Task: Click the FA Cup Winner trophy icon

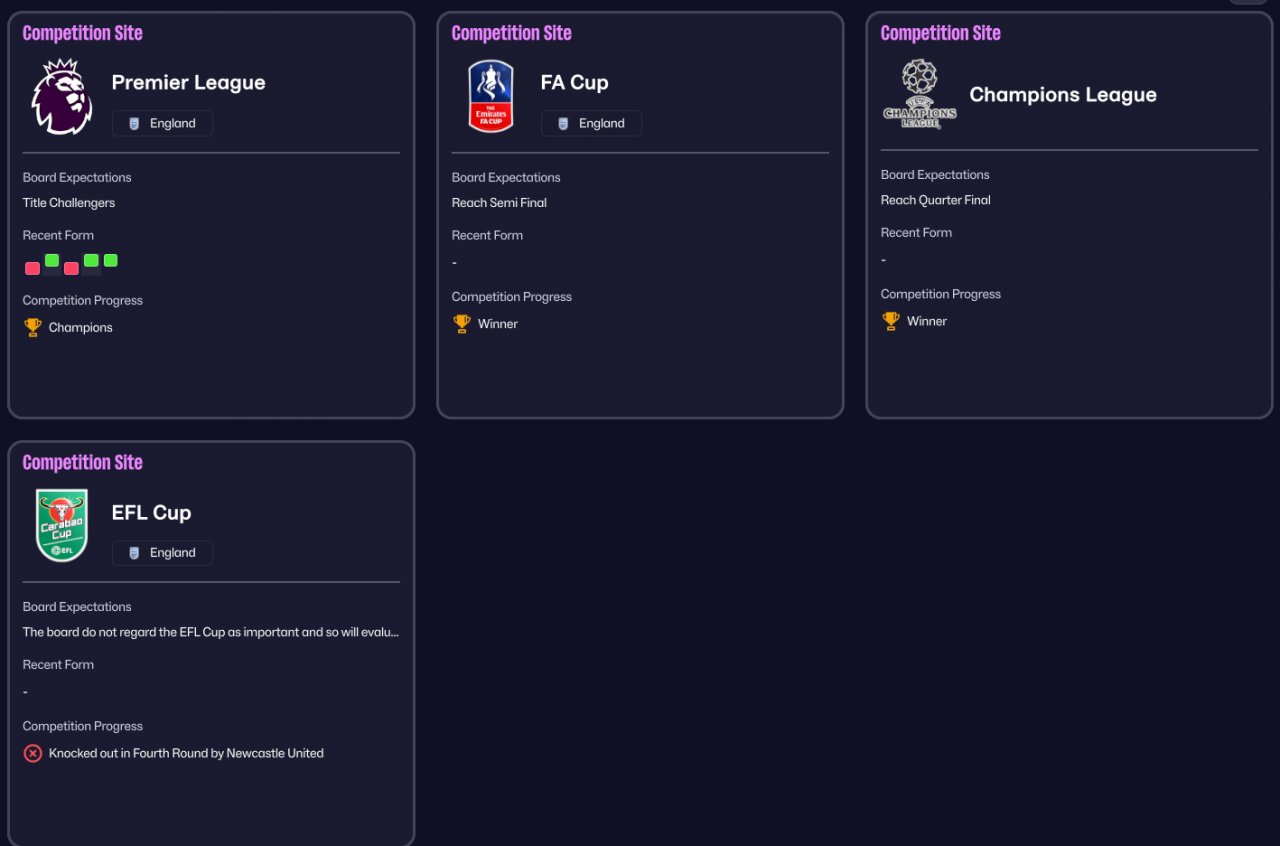Action: pos(462,324)
